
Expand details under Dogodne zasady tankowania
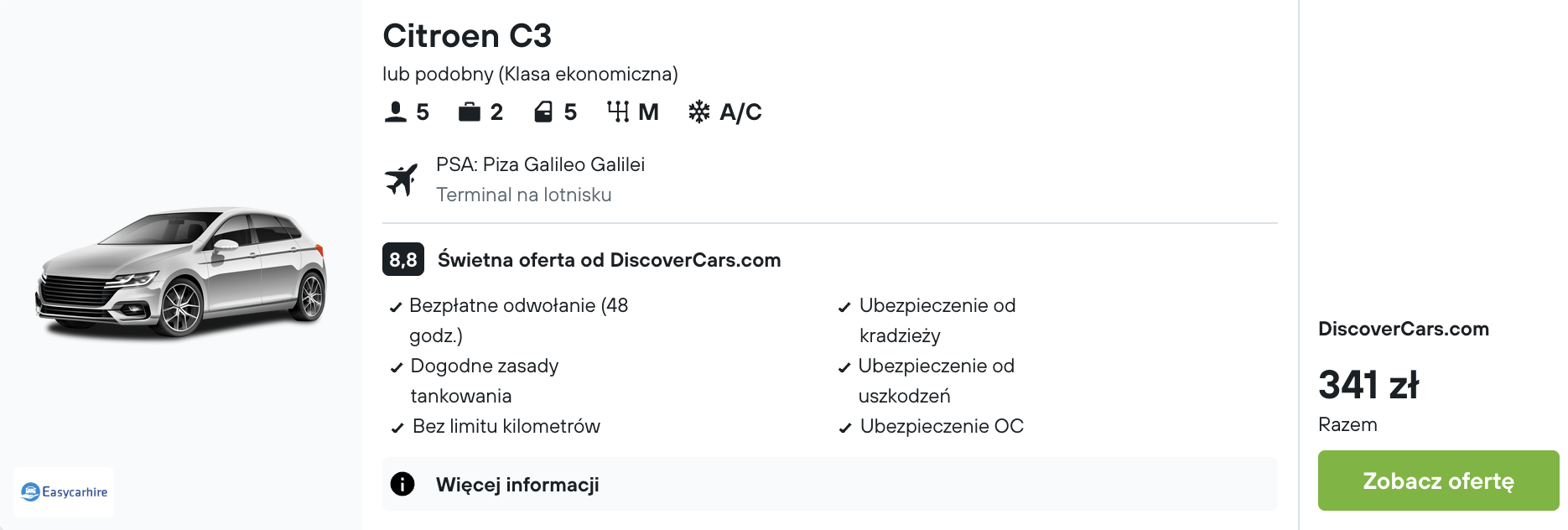(484, 381)
